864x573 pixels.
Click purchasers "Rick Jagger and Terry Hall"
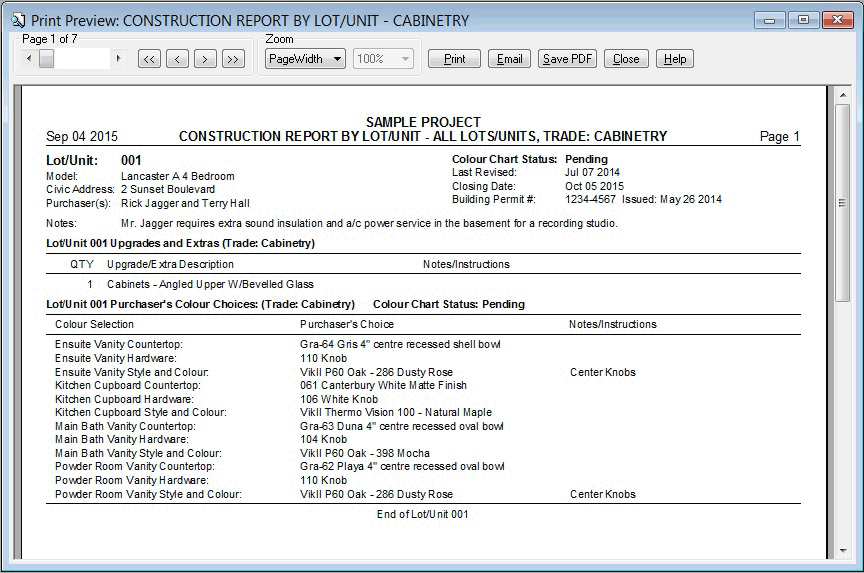[185, 203]
